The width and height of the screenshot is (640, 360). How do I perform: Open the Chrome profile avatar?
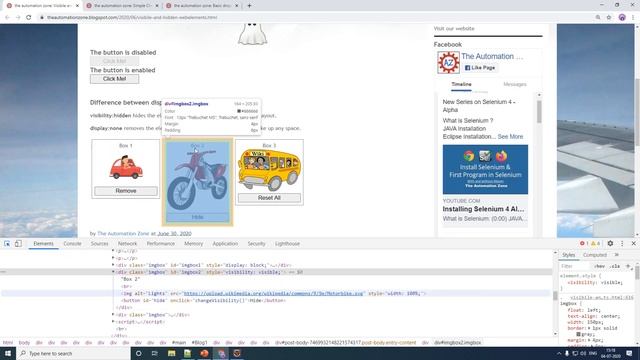point(622,18)
